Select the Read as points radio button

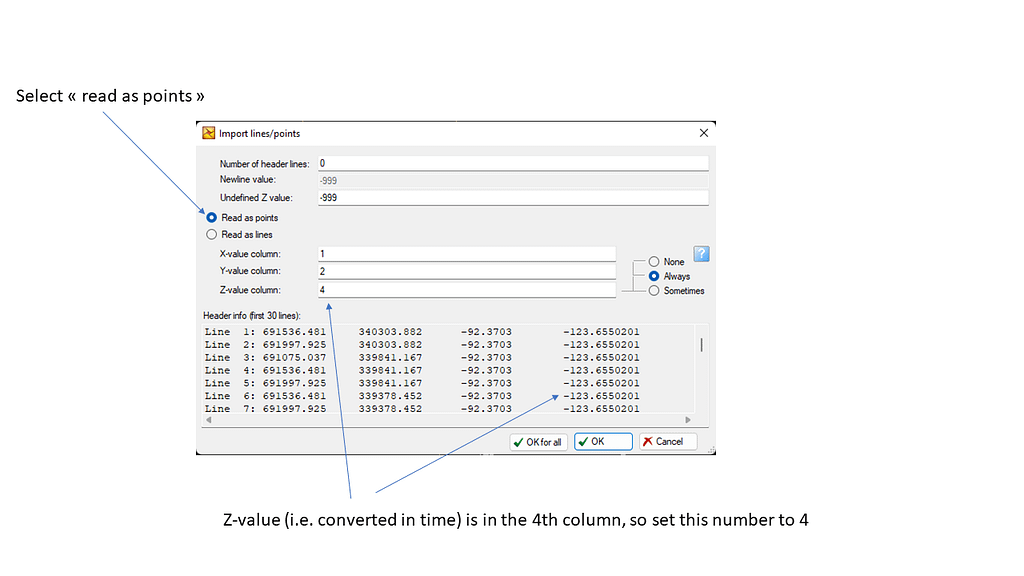click(x=211, y=217)
